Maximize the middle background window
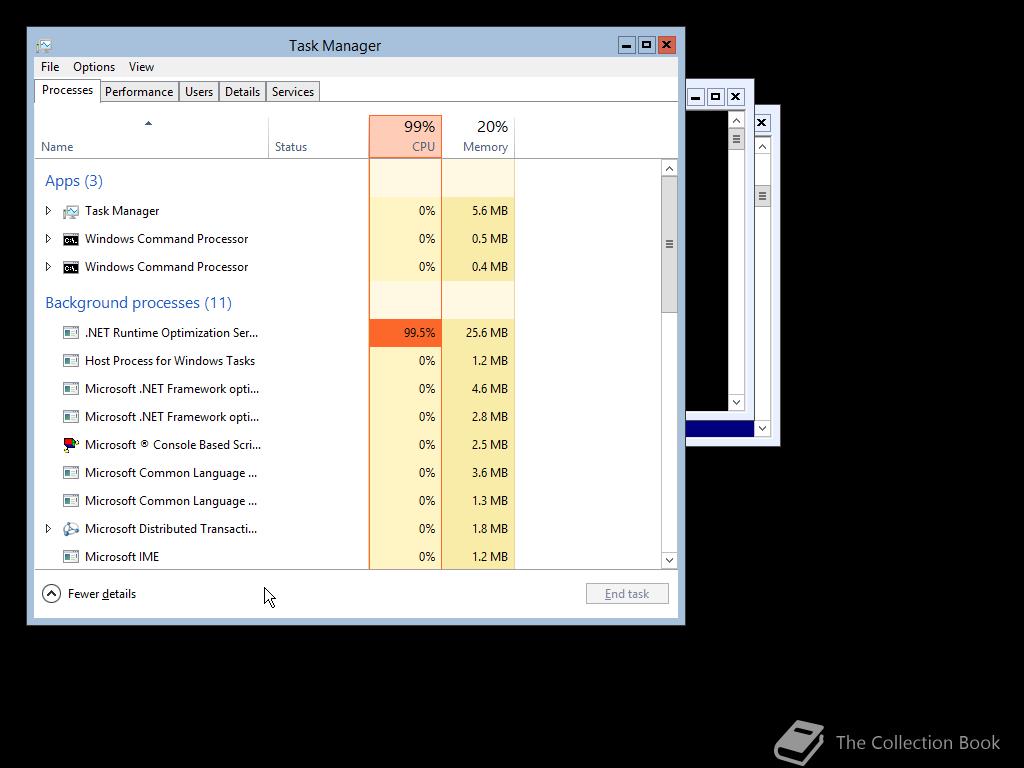The image size is (1024, 768). pyautogui.click(x=716, y=97)
